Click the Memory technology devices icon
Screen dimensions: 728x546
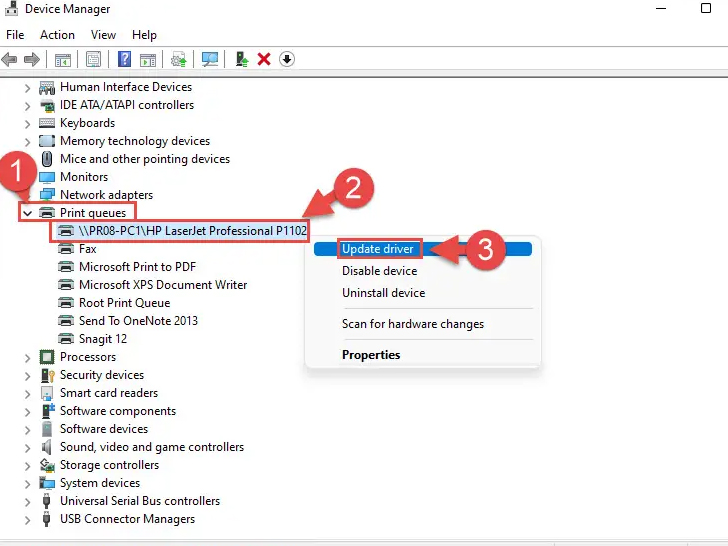pyautogui.click(x=47, y=141)
